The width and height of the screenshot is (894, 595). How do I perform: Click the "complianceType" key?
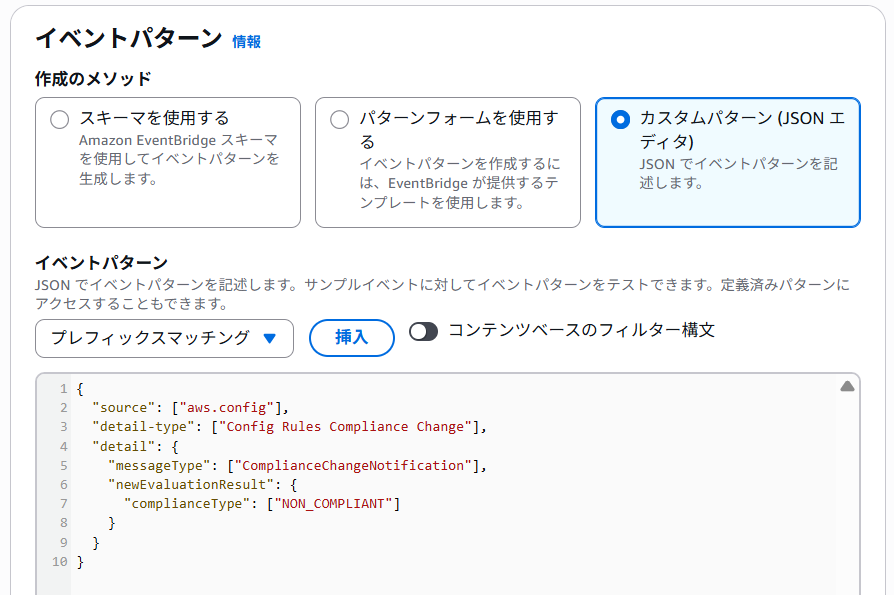point(187,504)
